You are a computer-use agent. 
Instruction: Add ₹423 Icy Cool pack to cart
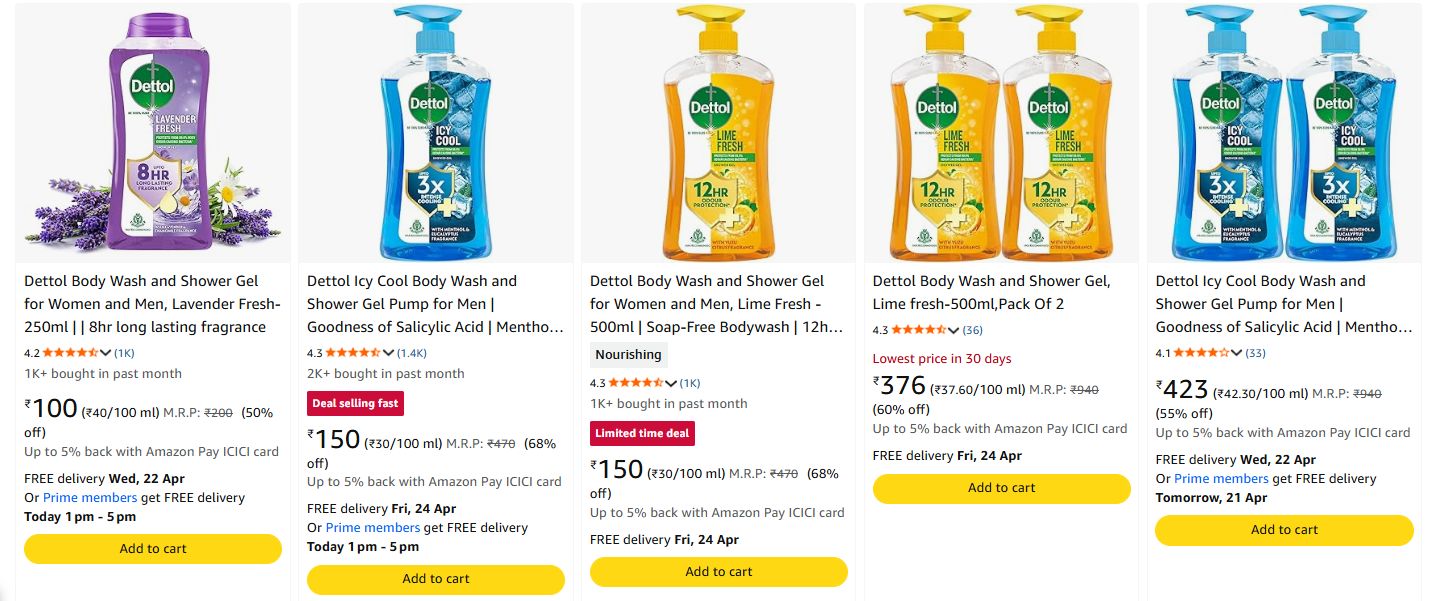[1284, 530]
